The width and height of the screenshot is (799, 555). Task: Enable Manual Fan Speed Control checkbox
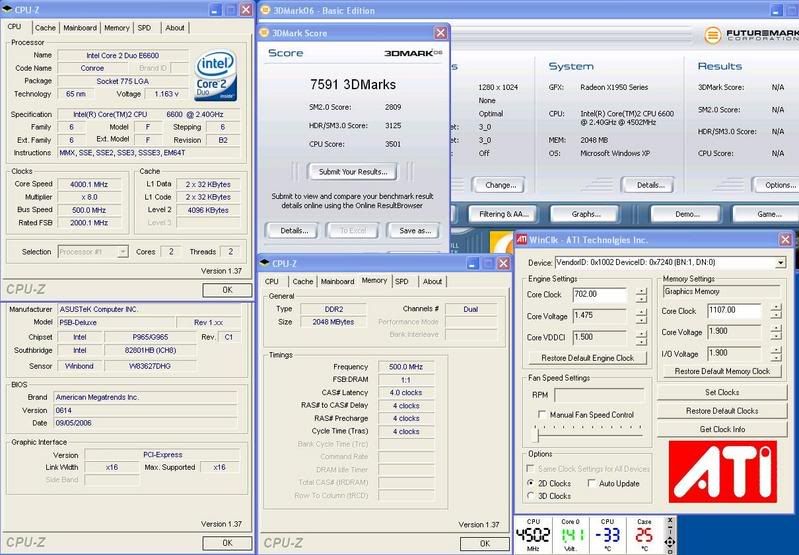(x=540, y=414)
